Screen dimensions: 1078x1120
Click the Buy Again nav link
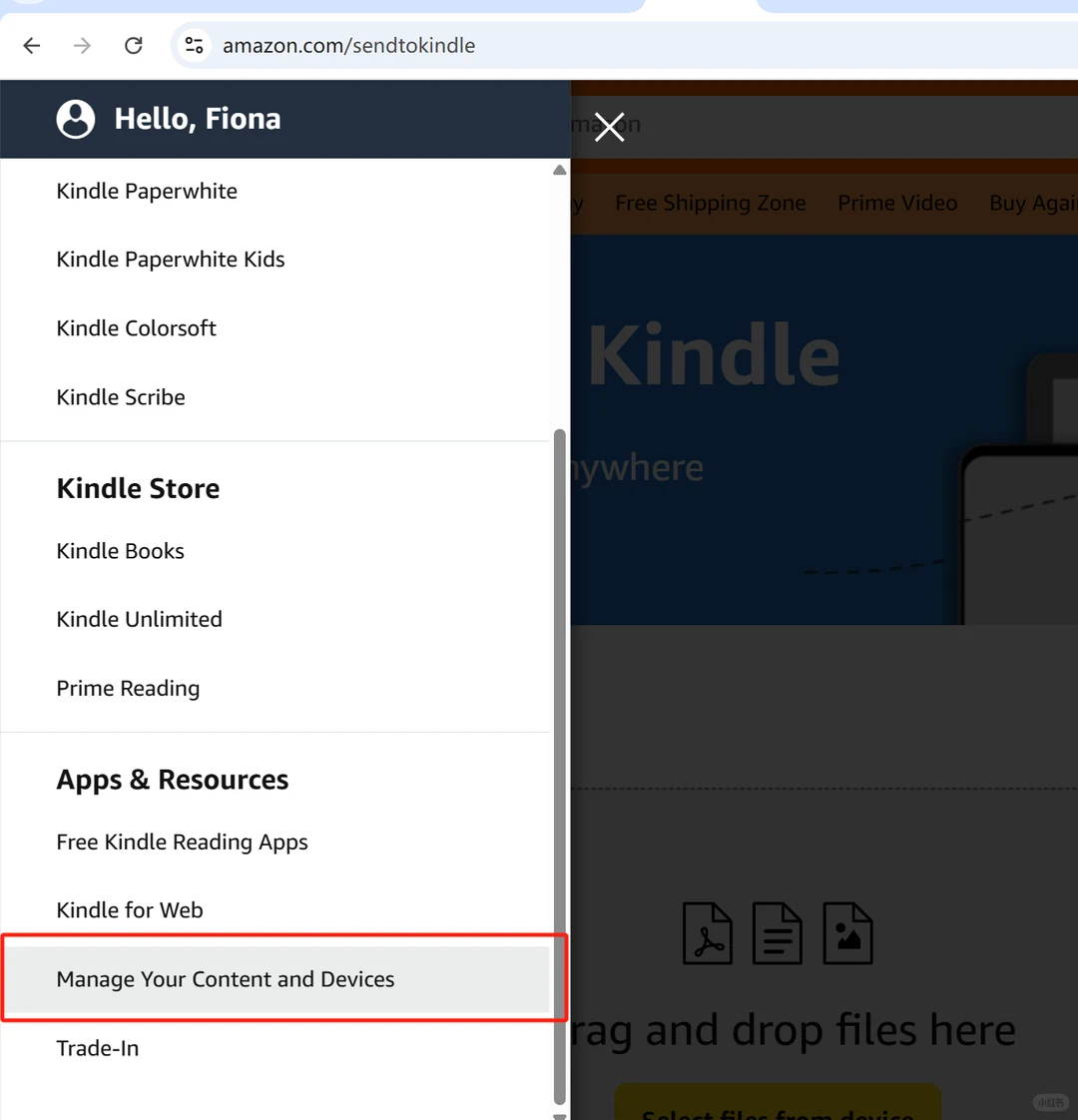(x=1034, y=203)
